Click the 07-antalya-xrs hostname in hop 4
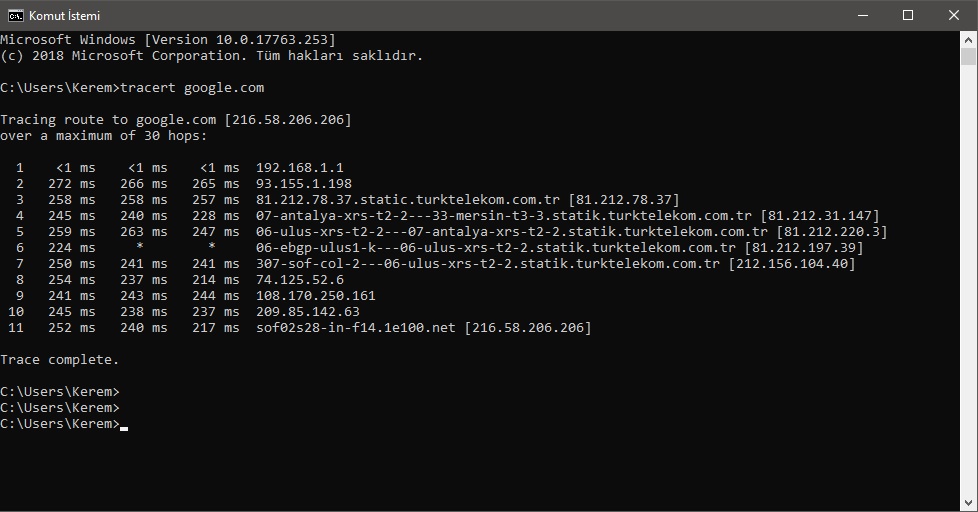 click(x=503, y=216)
